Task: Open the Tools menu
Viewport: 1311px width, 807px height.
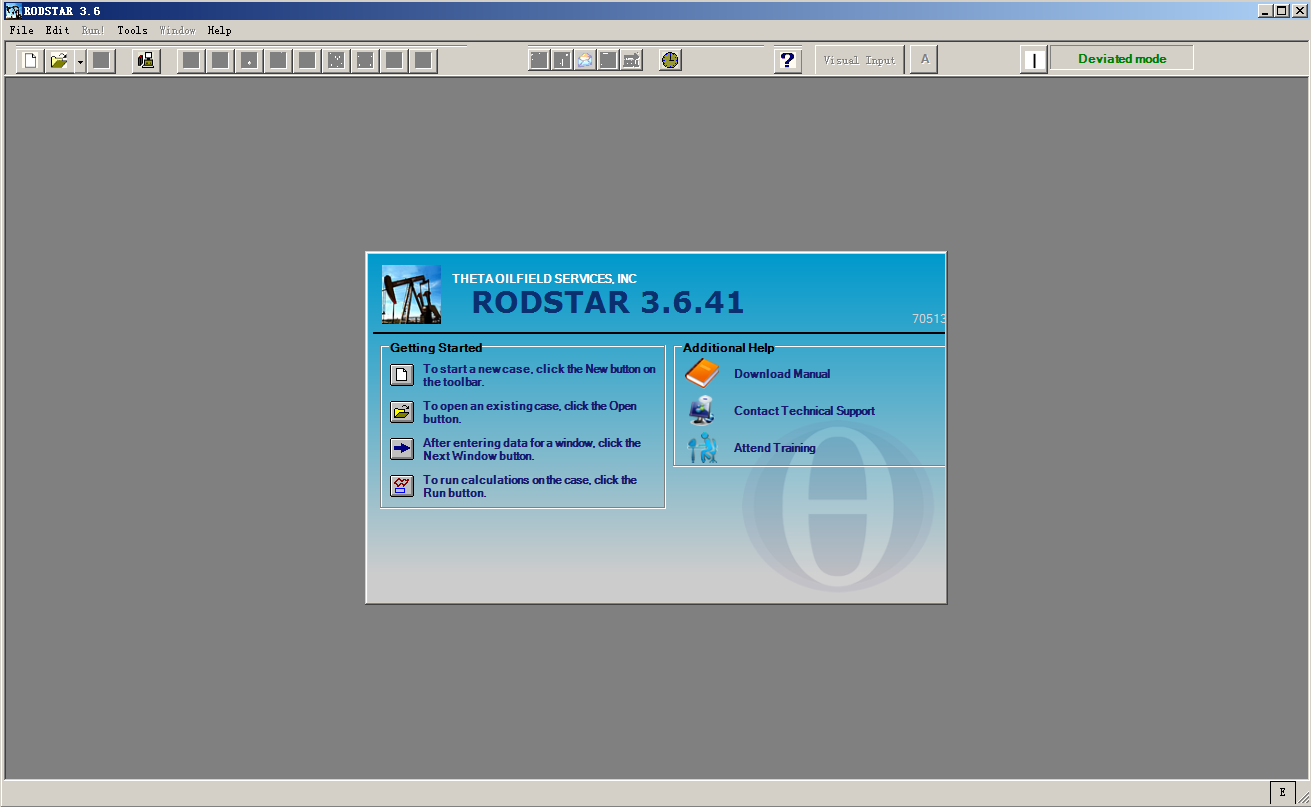Action: pyautogui.click(x=132, y=31)
